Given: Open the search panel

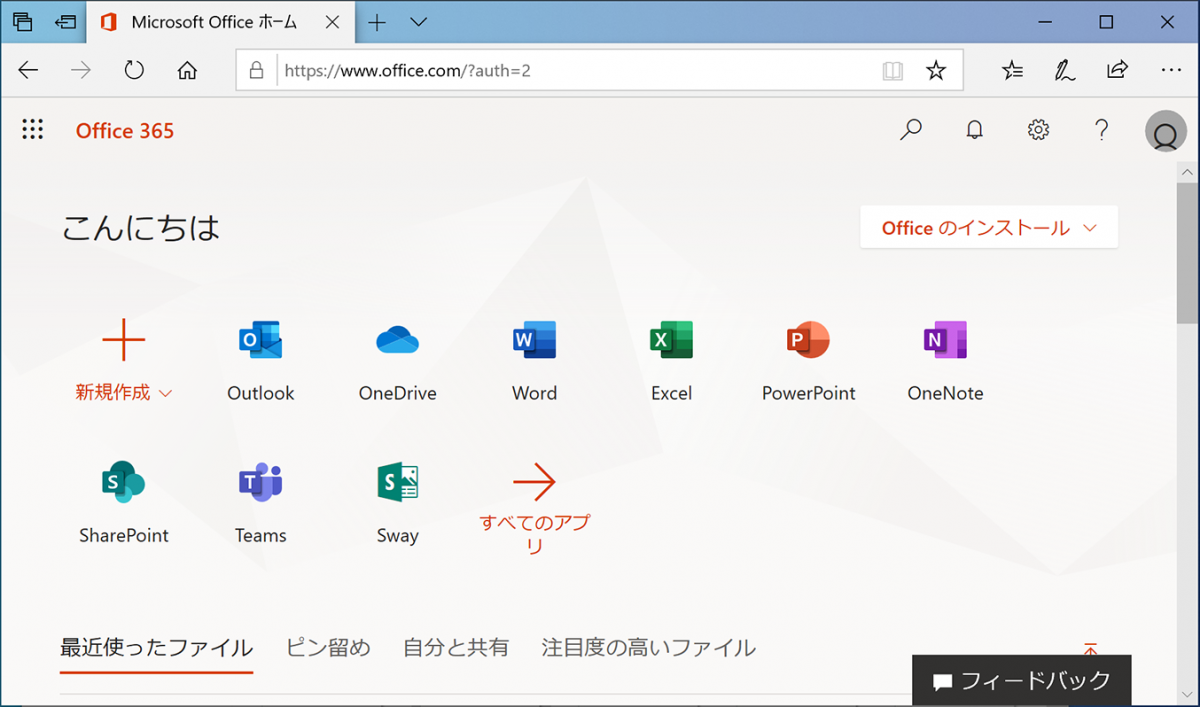Looking at the screenshot, I should coord(910,130).
